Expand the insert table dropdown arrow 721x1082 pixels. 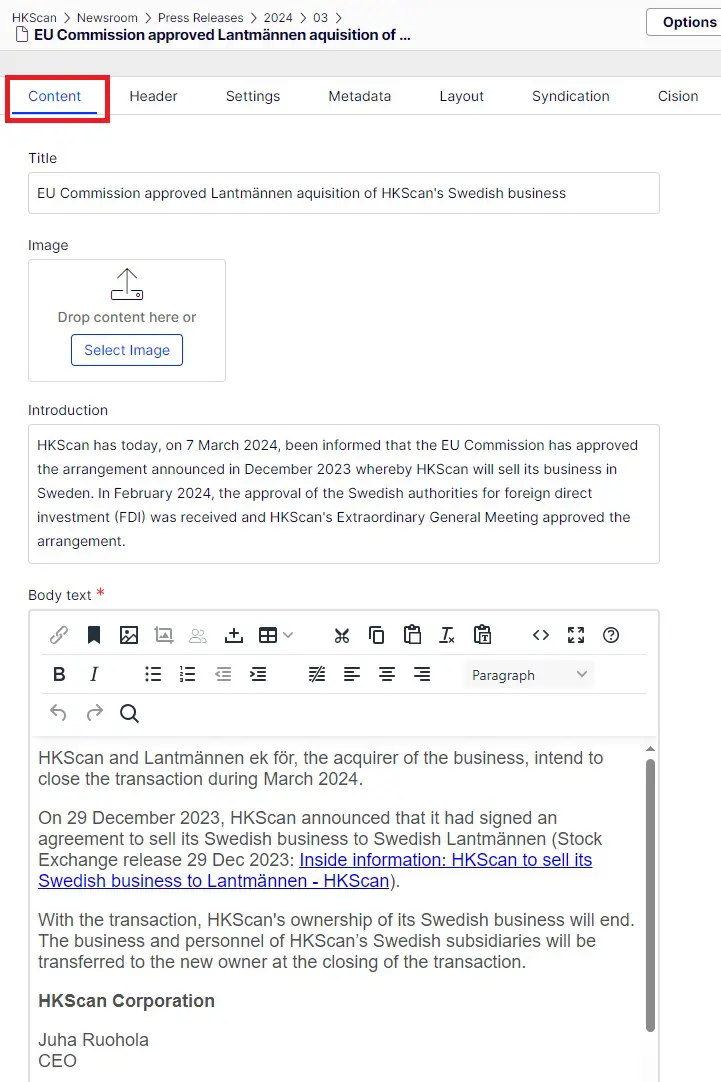(288, 635)
